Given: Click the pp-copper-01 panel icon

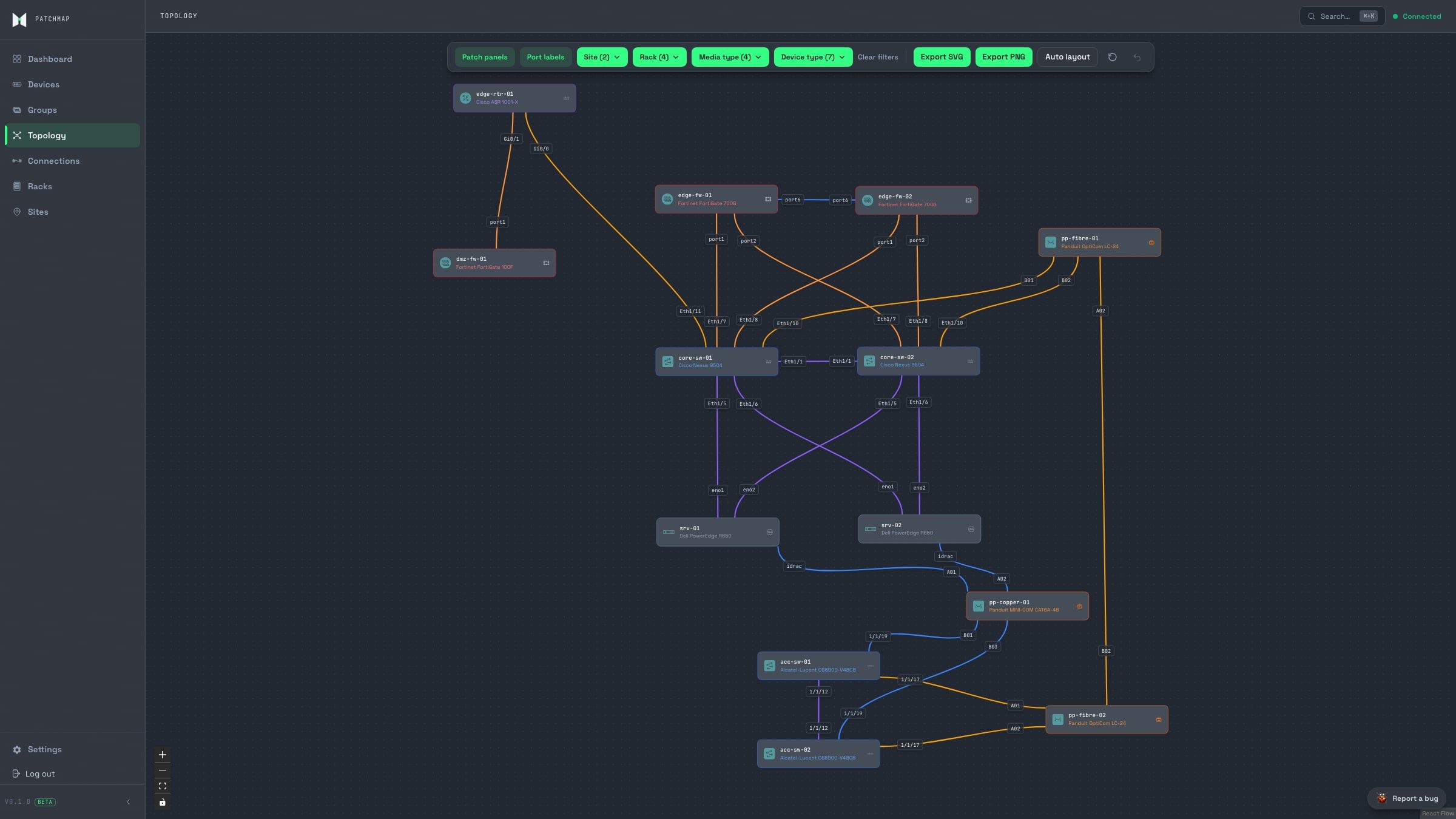Looking at the screenshot, I should pos(979,606).
